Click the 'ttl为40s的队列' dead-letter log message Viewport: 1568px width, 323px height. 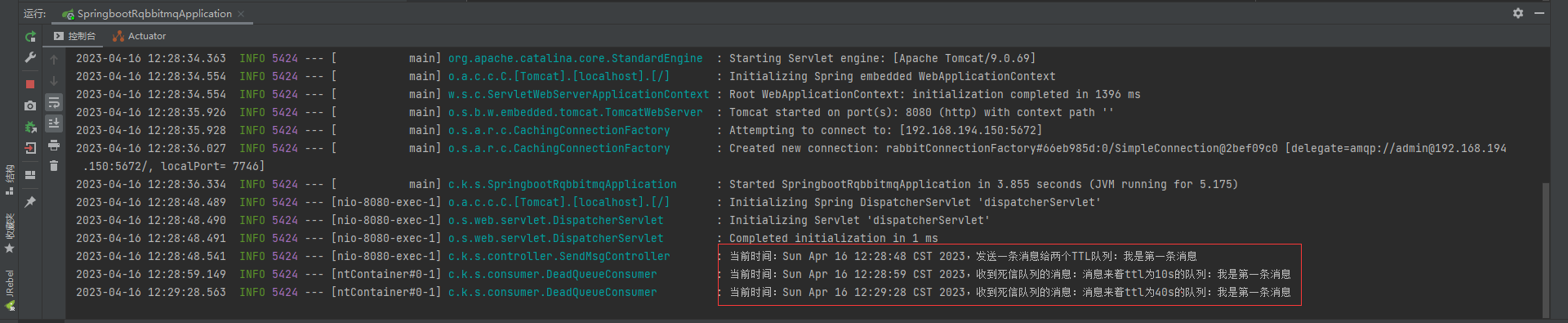click(1010, 292)
